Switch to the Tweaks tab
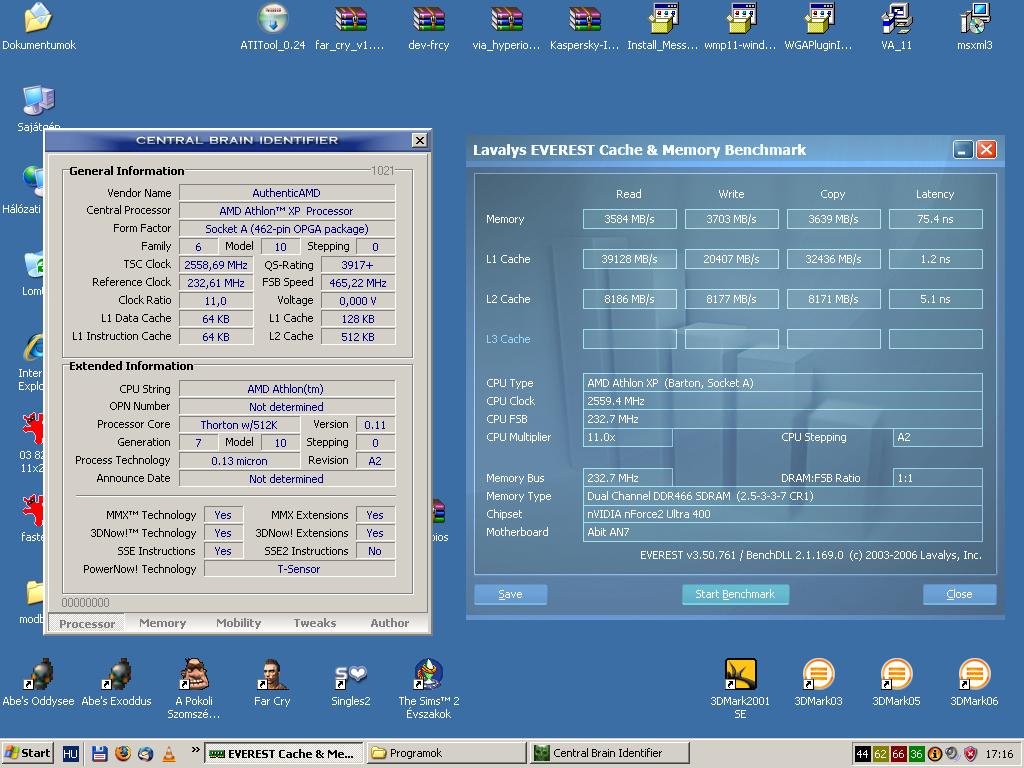The height and width of the screenshot is (768, 1024). pyautogui.click(x=315, y=623)
